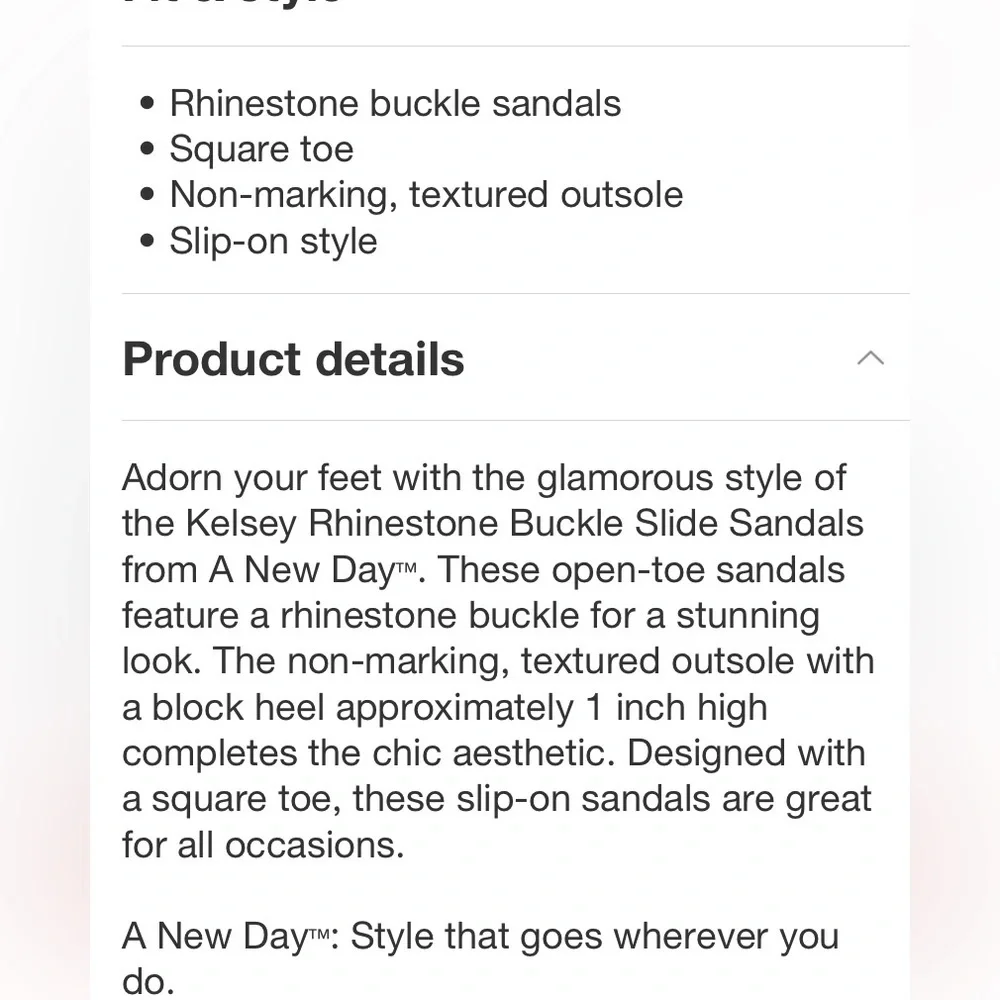Select the 'Rhinestone buckle sandals' bullet item
This screenshot has height=1000, width=1000.
[x=395, y=103]
